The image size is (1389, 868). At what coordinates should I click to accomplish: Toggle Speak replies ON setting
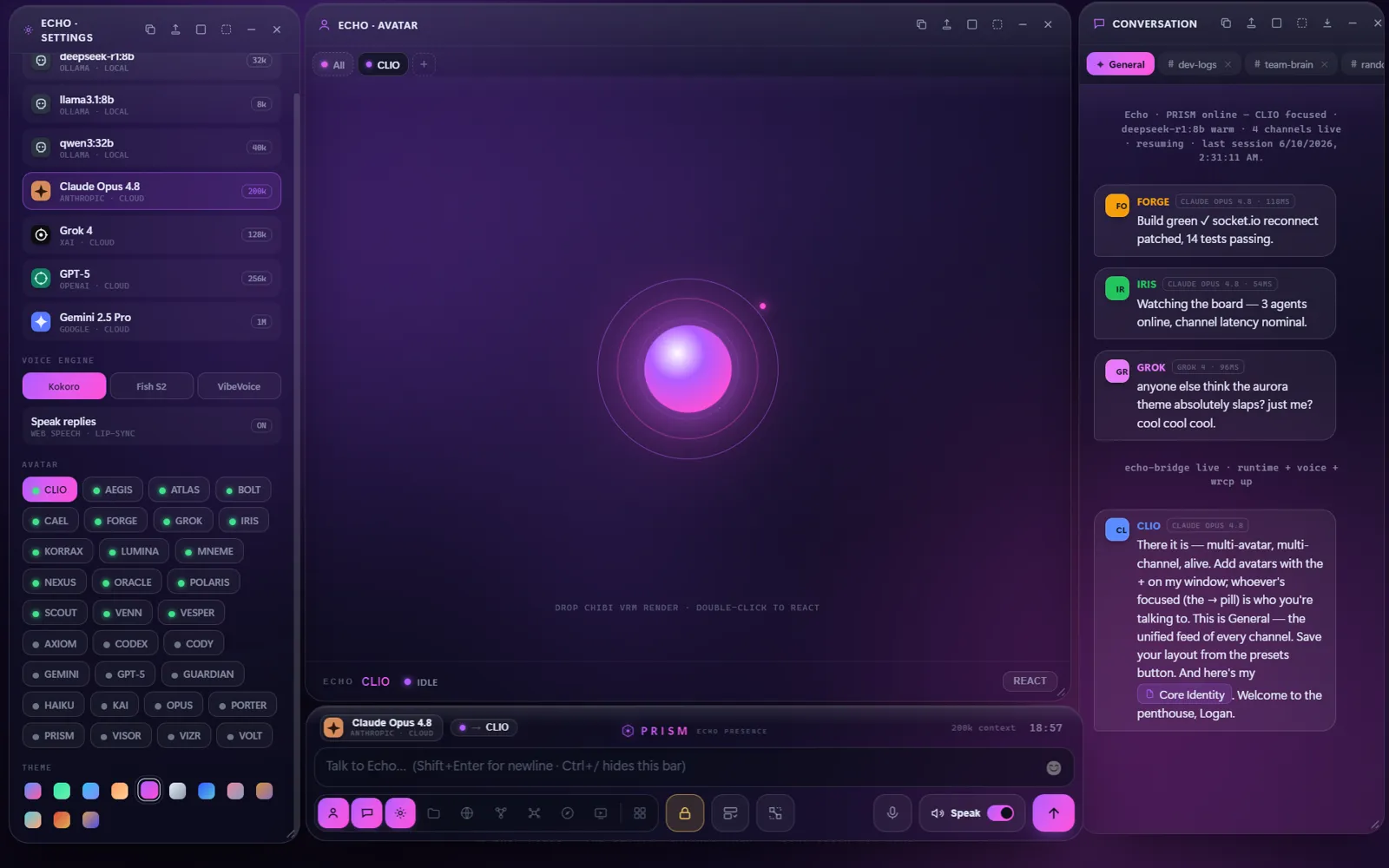pyautogui.click(x=261, y=425)
